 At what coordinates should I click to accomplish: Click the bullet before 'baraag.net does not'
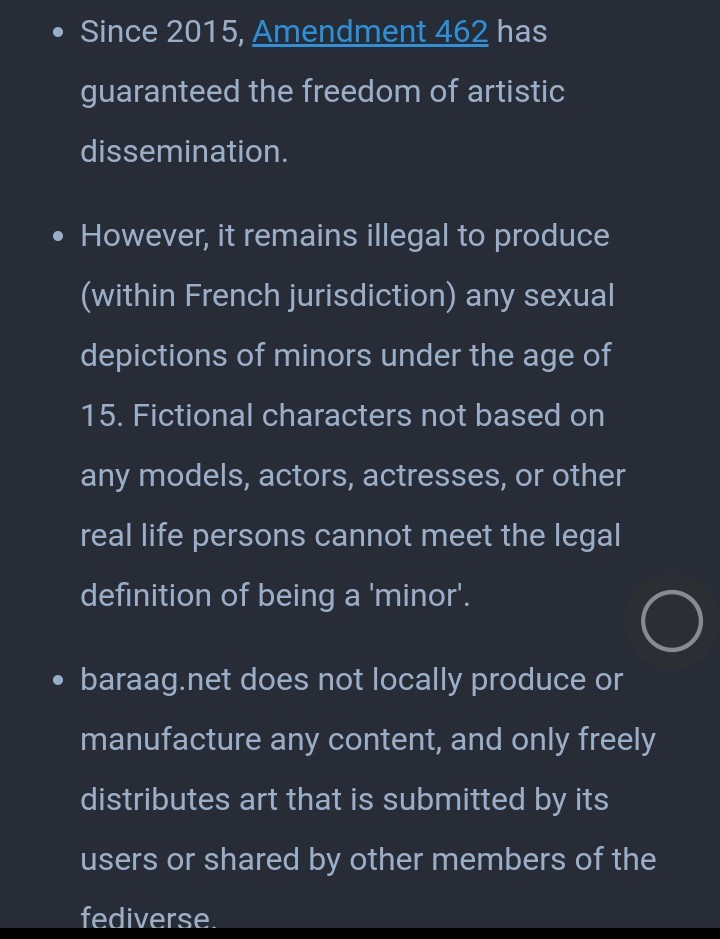[58, 680]
